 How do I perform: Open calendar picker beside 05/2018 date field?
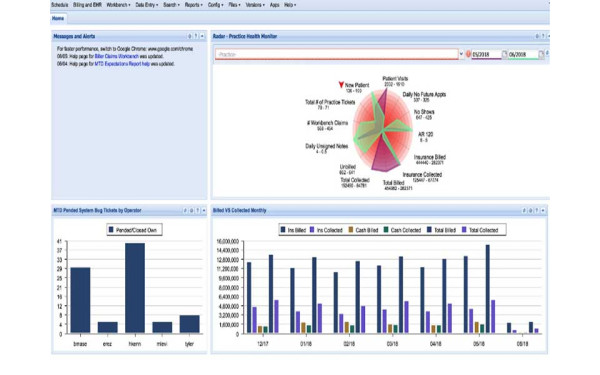[504, 54]
